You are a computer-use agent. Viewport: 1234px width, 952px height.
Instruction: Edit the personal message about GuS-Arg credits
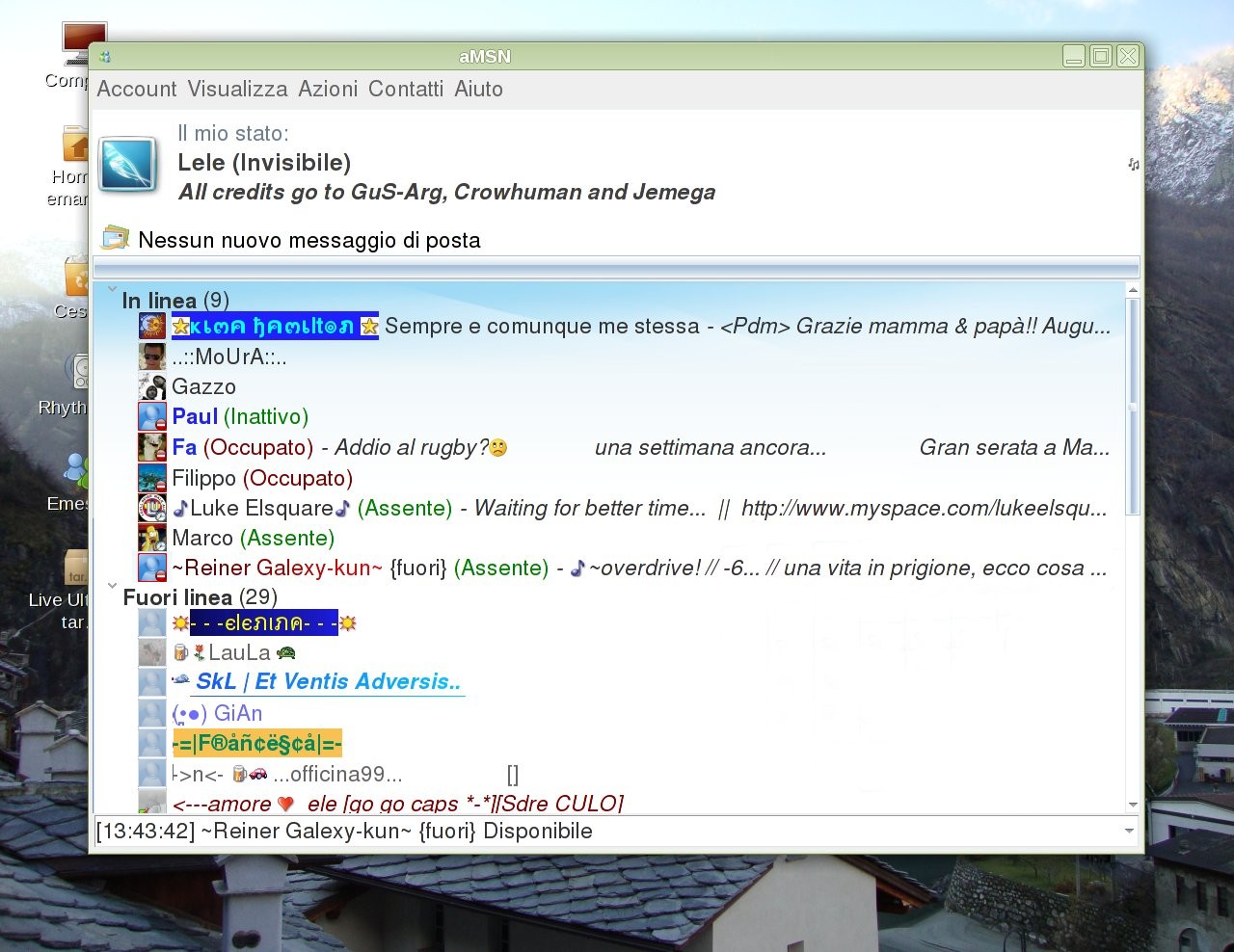click(x=447, y=192)
